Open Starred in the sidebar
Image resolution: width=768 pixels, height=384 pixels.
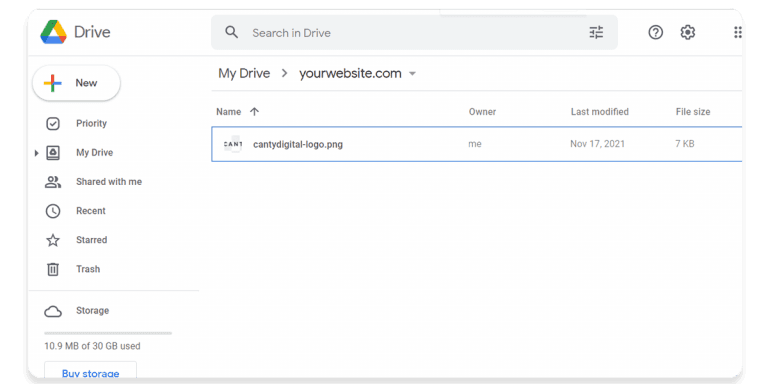coord(92,240)
